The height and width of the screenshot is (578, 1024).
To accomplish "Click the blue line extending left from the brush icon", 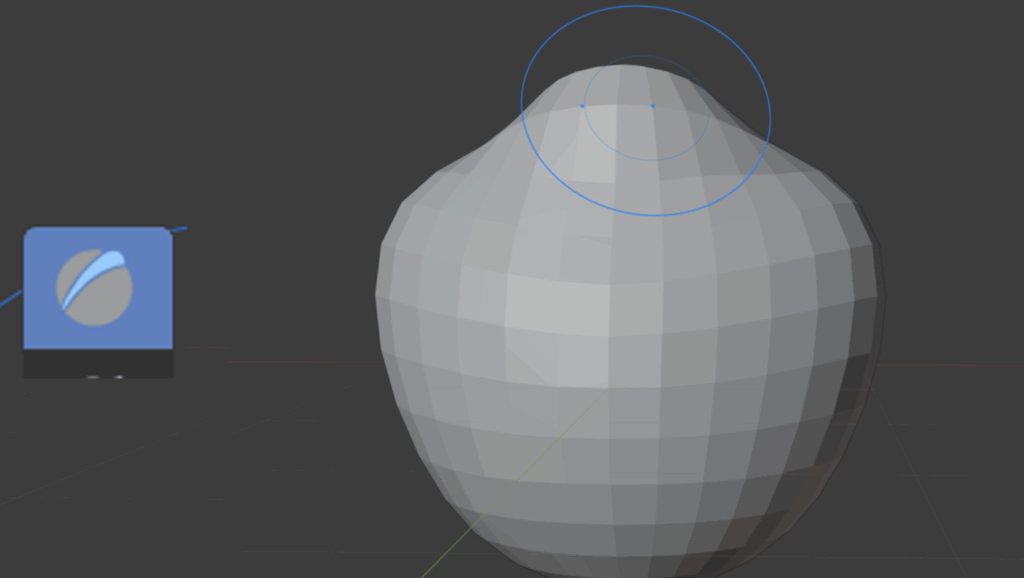I will pos(10,299).
